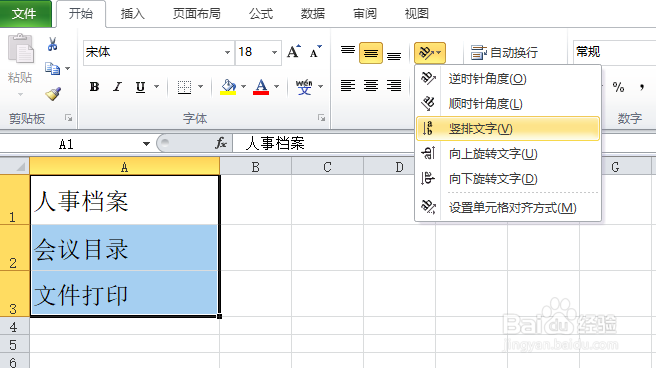Click the large Paste (粘贴) clipboard icon

[20, 49]
